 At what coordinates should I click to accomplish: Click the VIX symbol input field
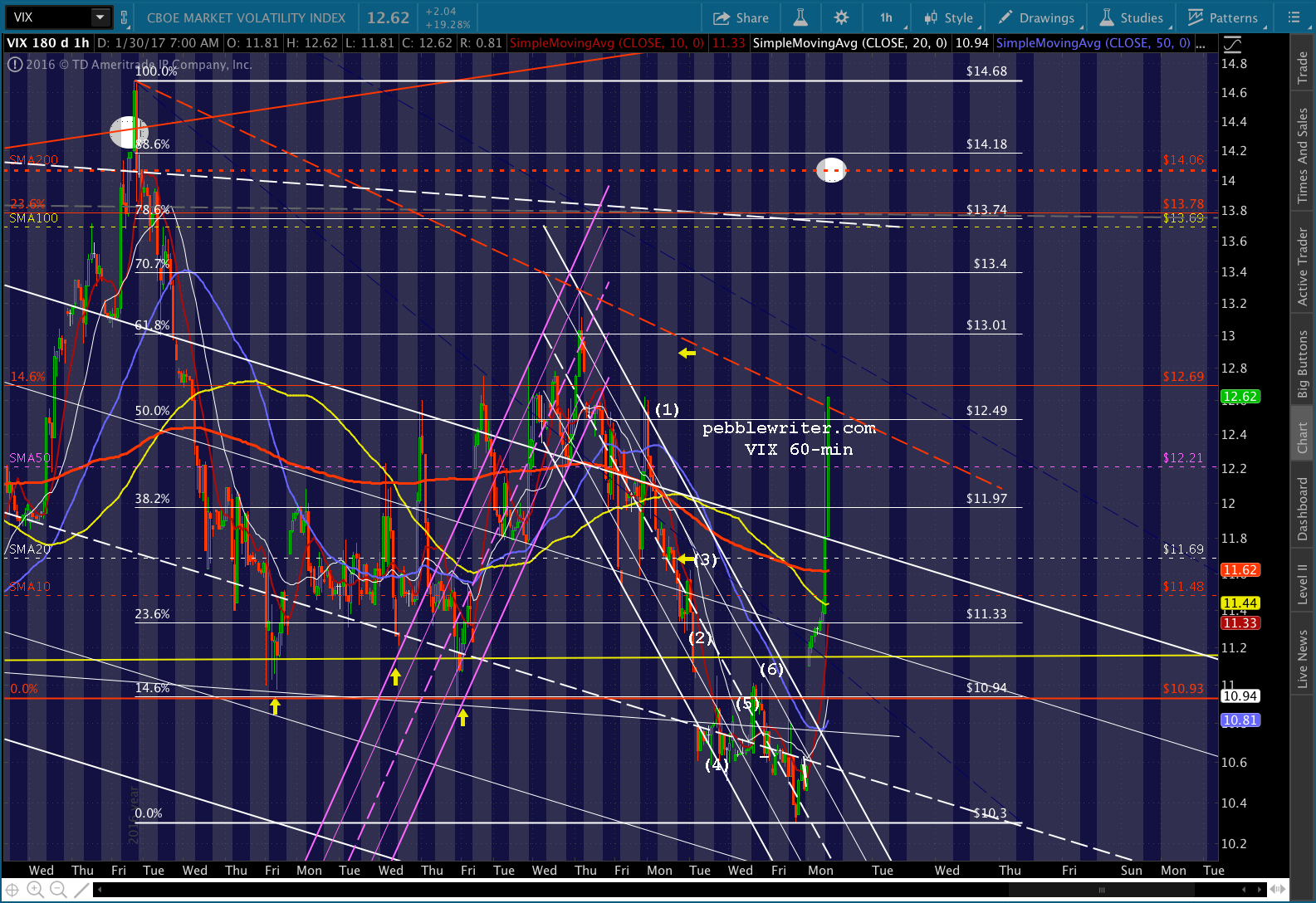(48, 17)
